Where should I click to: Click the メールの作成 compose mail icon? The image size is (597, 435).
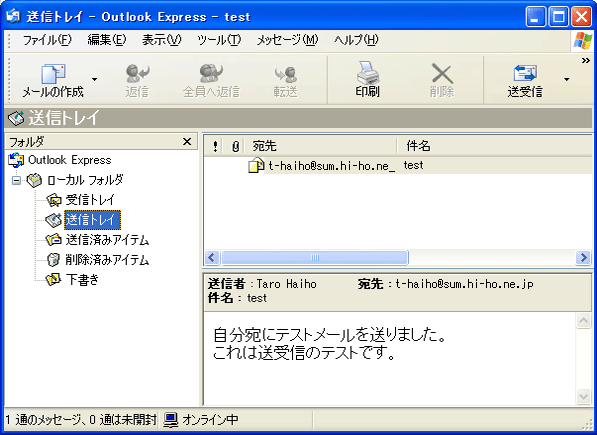(53, 73)
